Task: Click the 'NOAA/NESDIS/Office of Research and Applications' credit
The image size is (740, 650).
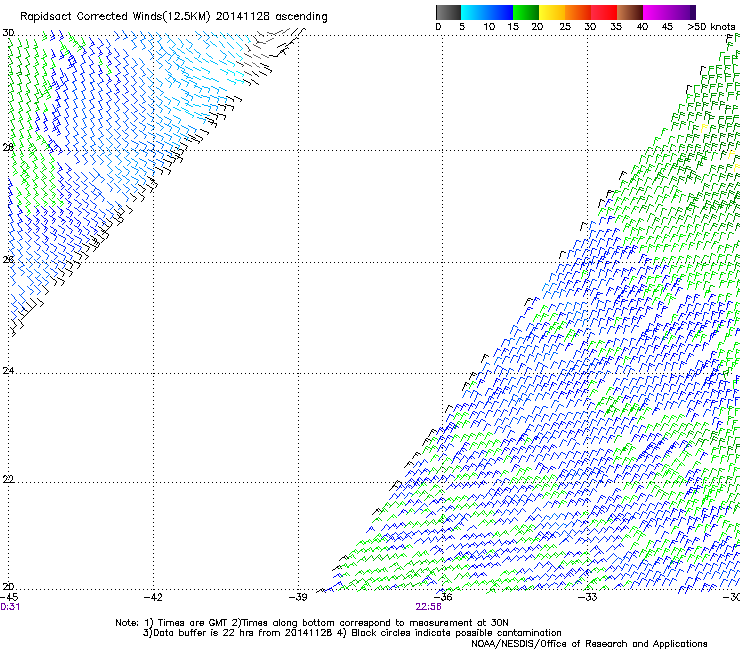Action: point(589,644)
